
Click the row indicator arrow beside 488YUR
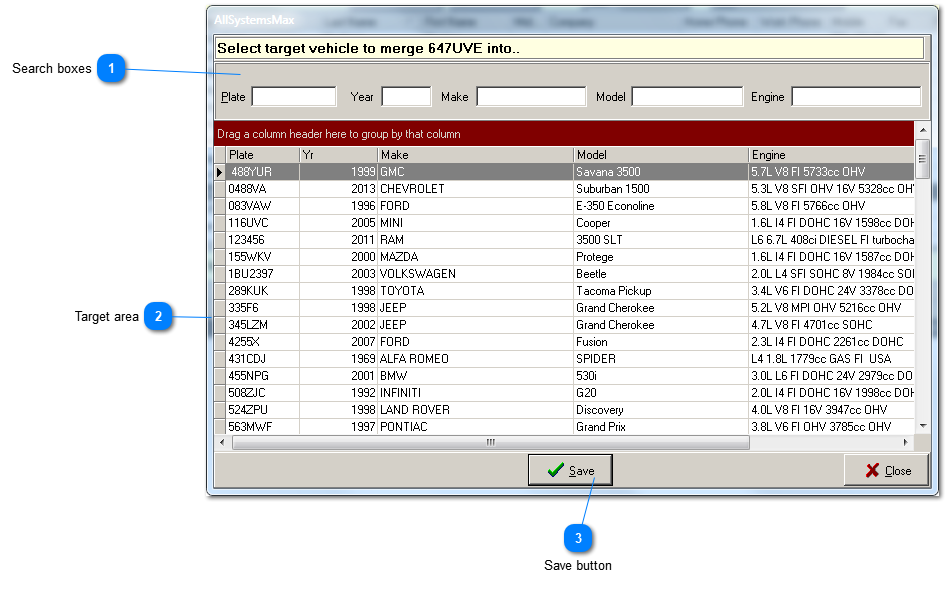[x=220, y=172]
